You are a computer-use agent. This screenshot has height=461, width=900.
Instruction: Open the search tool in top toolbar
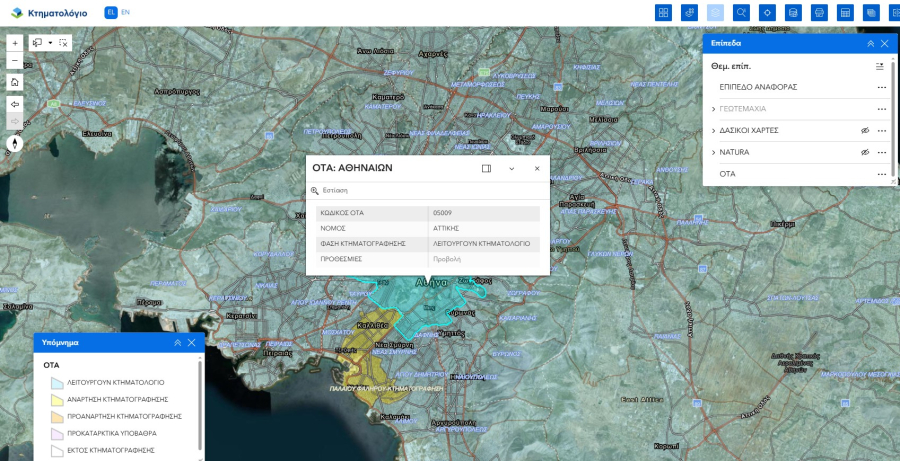pyautogui.click(x=741, y=13)
